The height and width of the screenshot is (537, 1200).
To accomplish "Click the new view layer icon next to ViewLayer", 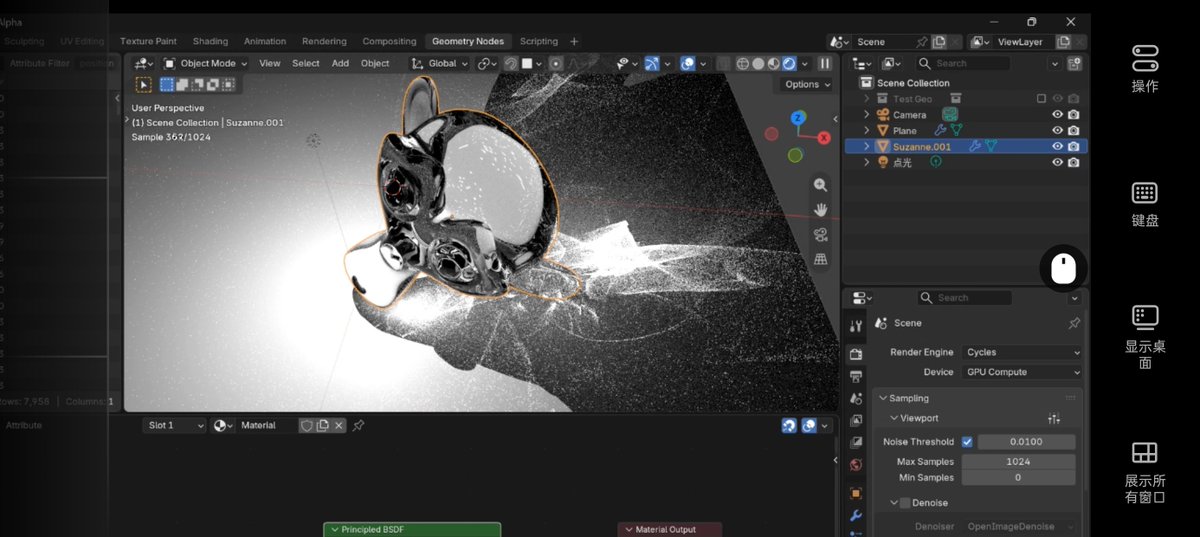I will [1064, 42].
